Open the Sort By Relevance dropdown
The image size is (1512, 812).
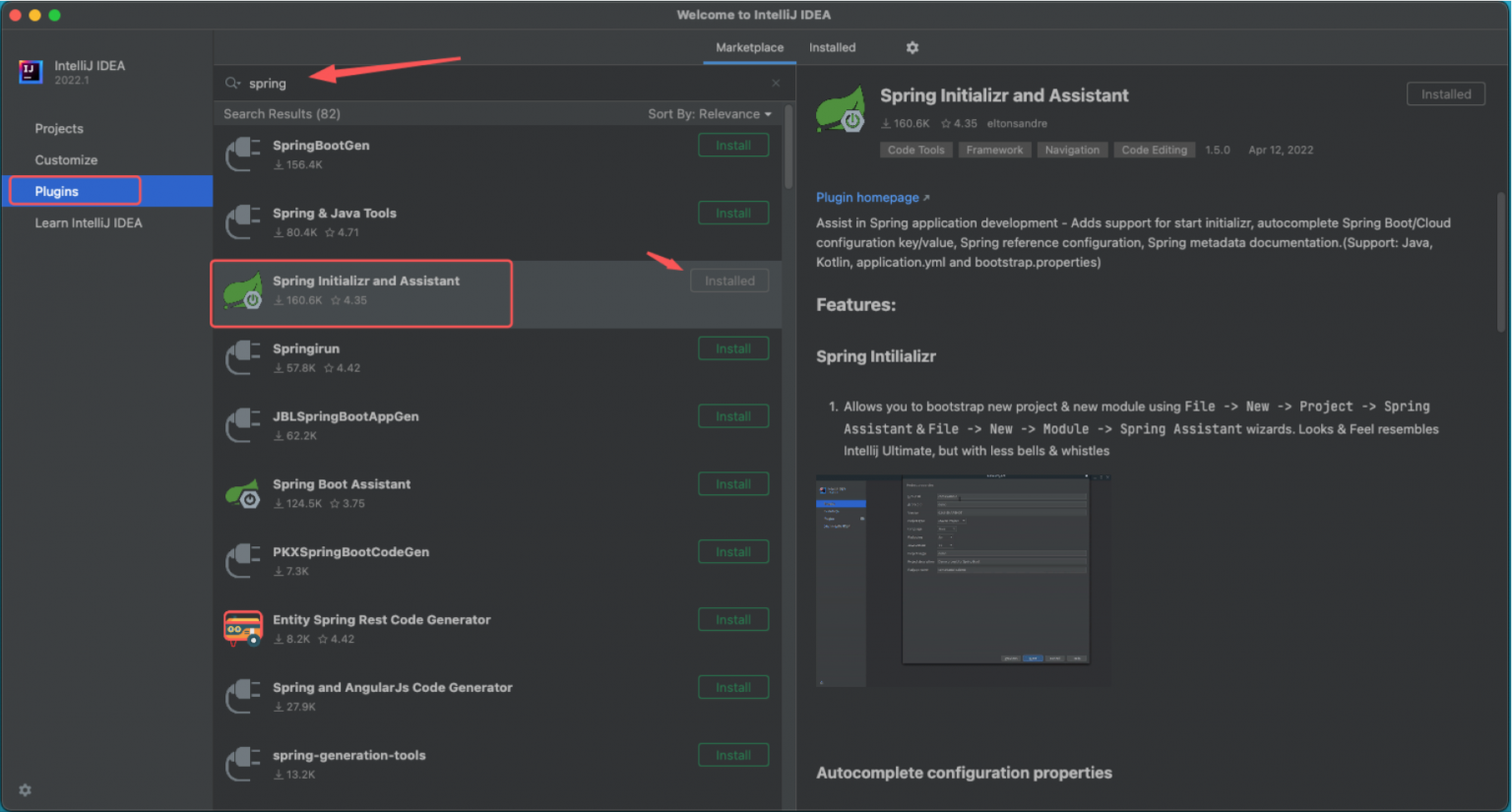point(710,113)
